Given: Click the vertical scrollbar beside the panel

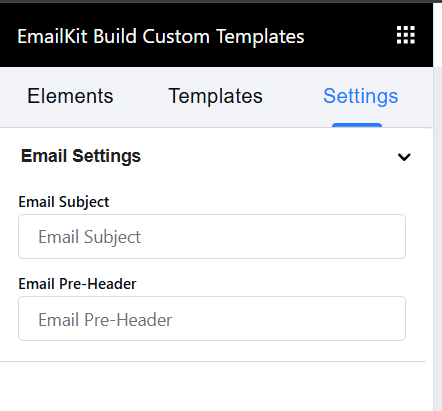Looking at the screenshot, I should 437,239.
